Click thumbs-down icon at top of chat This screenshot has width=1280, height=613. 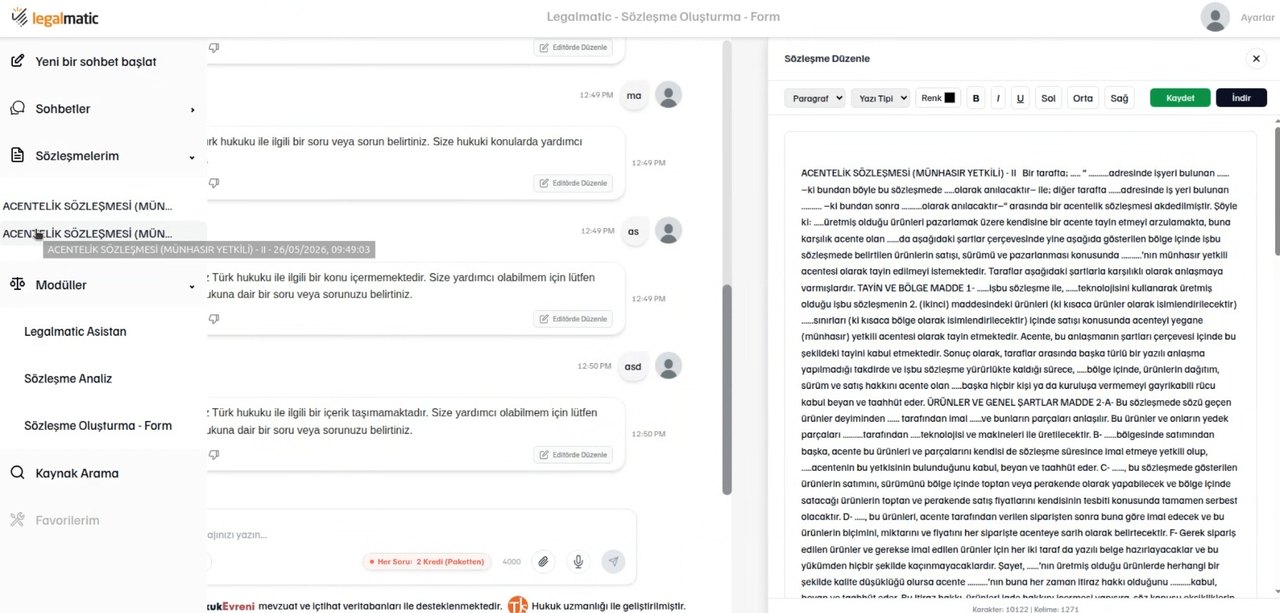[214, 47]
